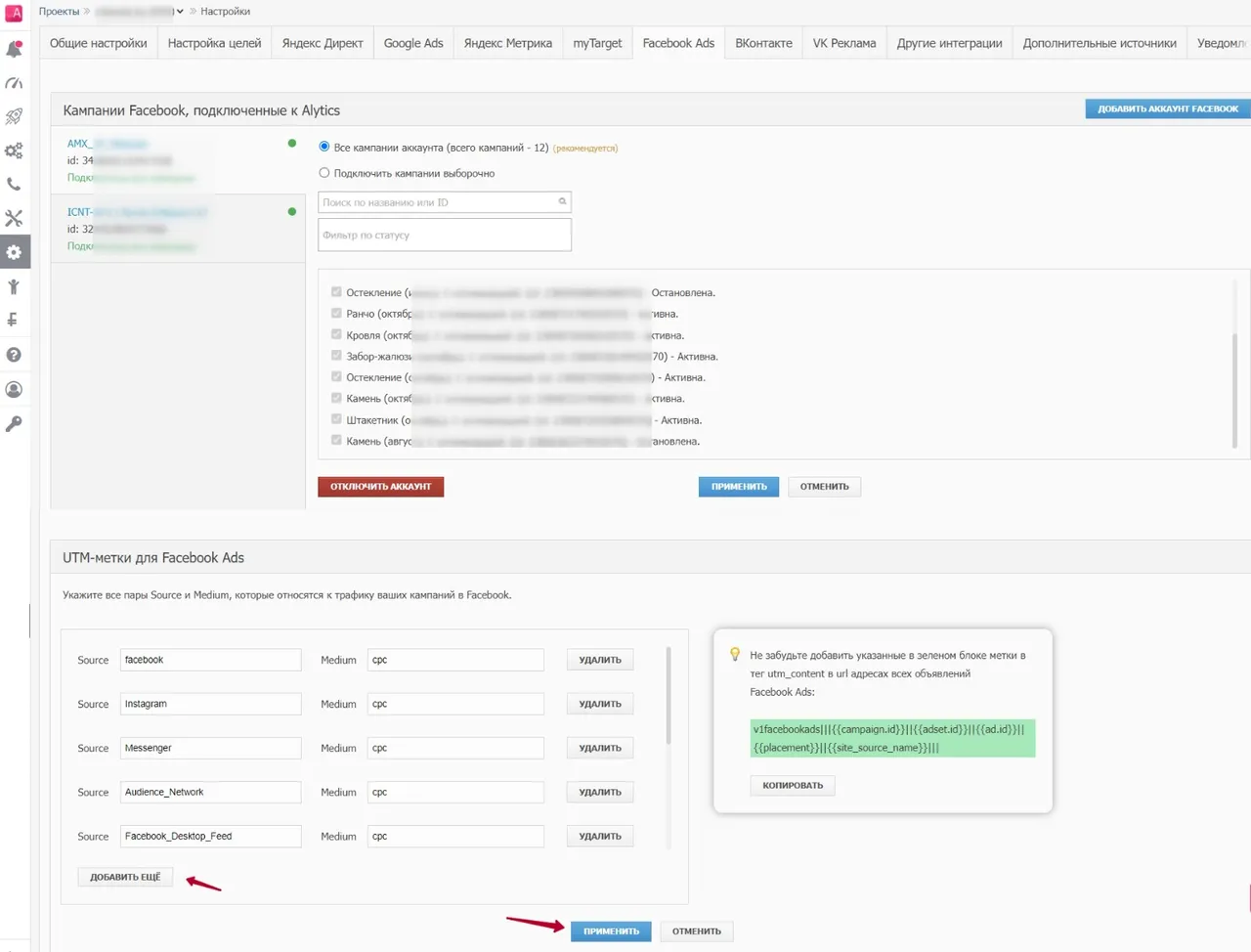Open the dashboard gauge icon in sidebar
This screenshot has width=1251, height=952.
click(x=14, y=83)
